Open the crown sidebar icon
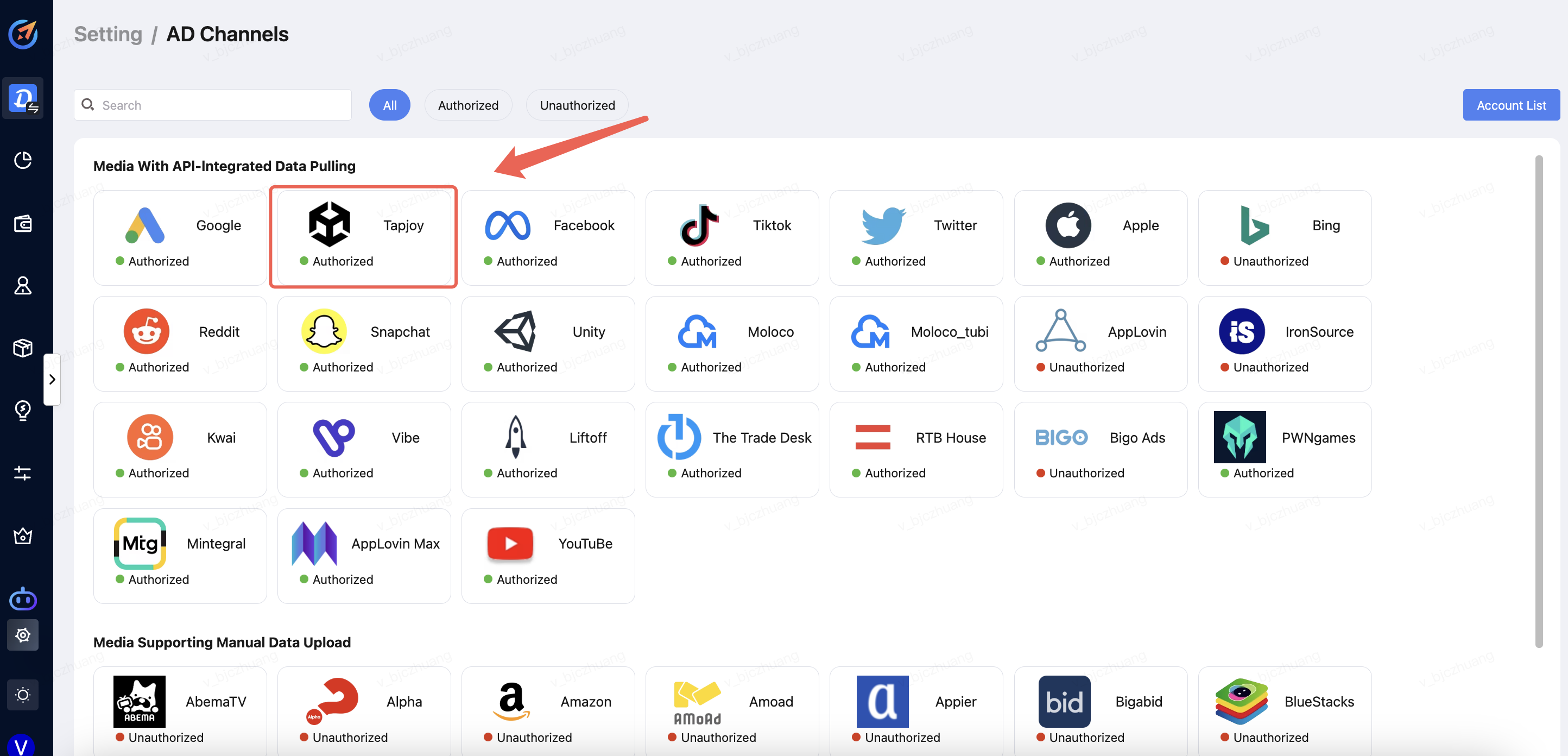 22,535
